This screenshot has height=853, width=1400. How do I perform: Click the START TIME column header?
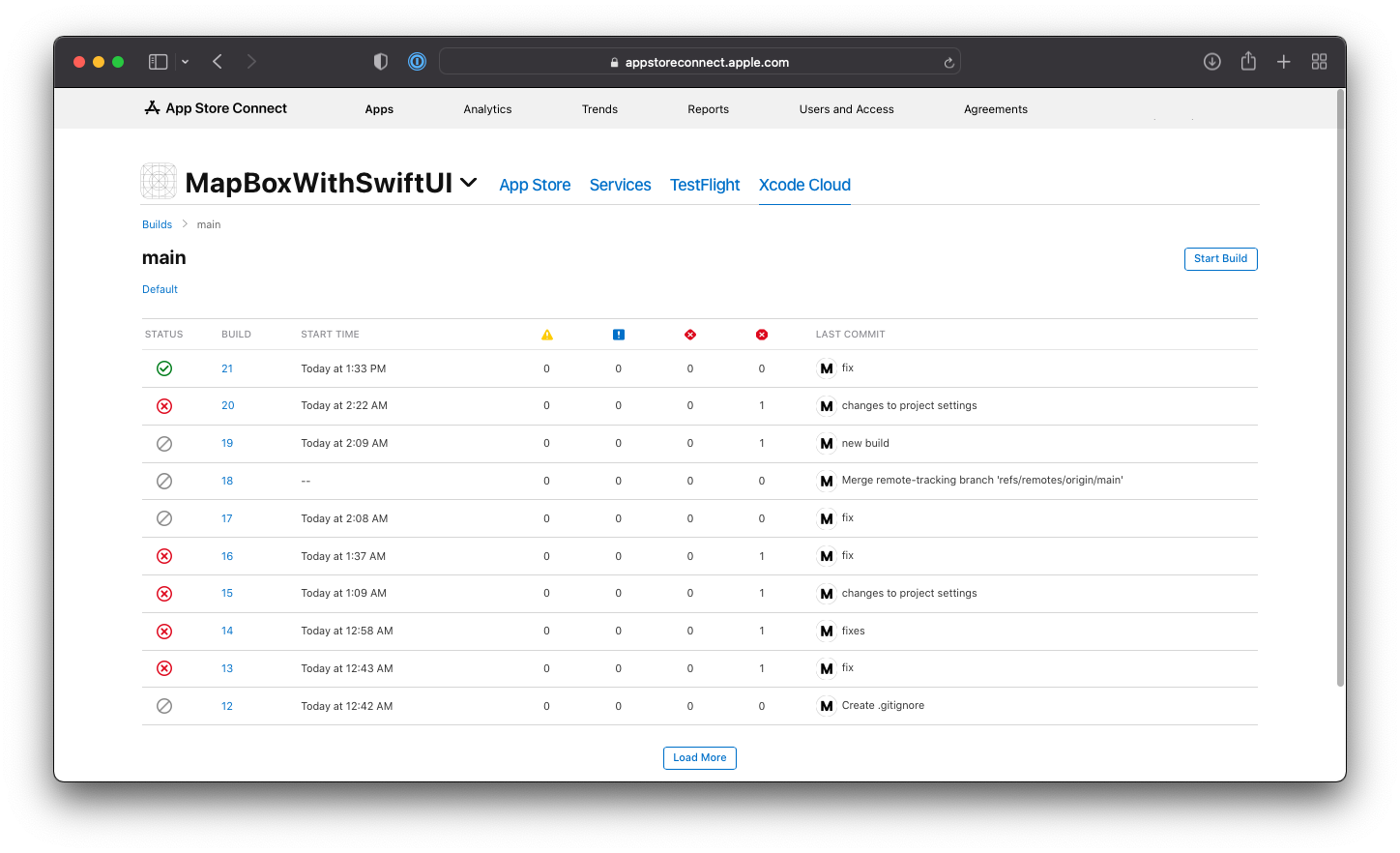tap(330, 335)
